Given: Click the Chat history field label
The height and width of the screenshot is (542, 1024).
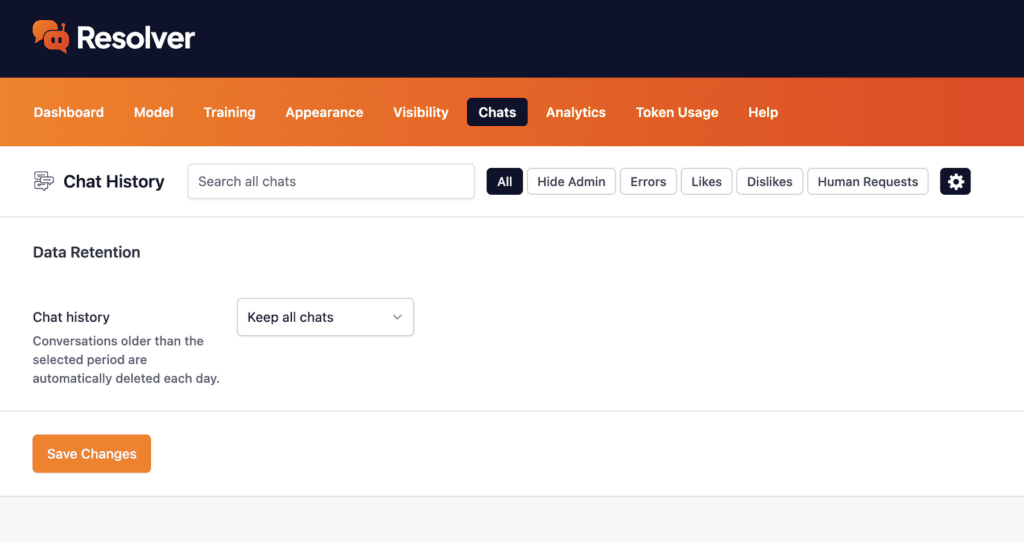Looking at the screenshot, I should click(x=71, y=317).
